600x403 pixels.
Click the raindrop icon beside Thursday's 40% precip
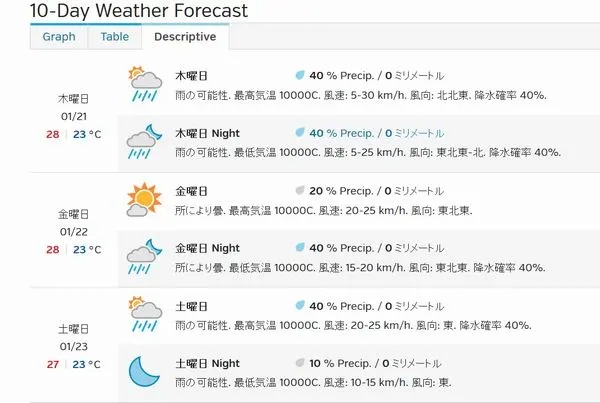pyautogui.click(x=300, y=75)
